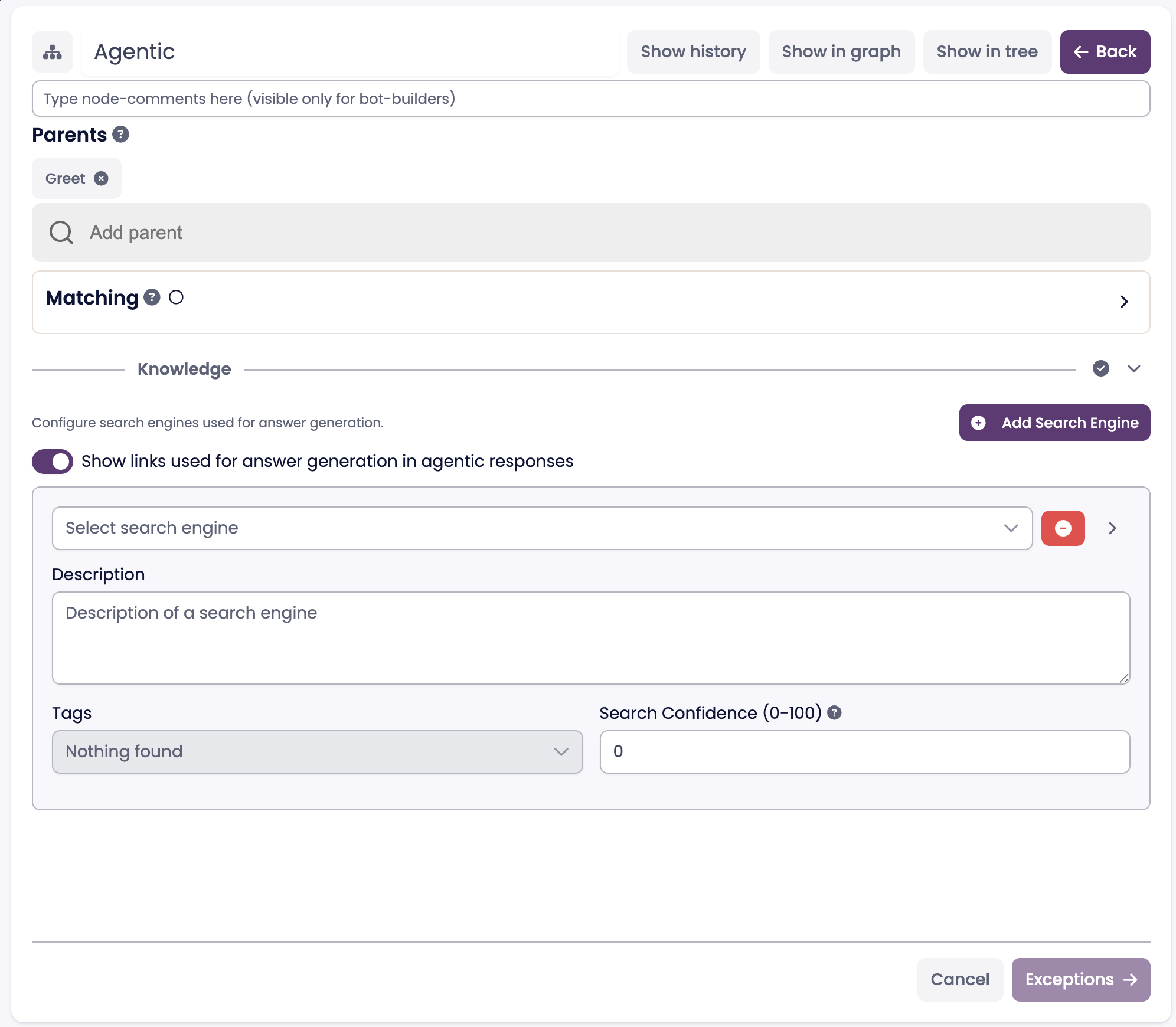
Task: Click the red remove search engine button
Action: (1063, 528)
